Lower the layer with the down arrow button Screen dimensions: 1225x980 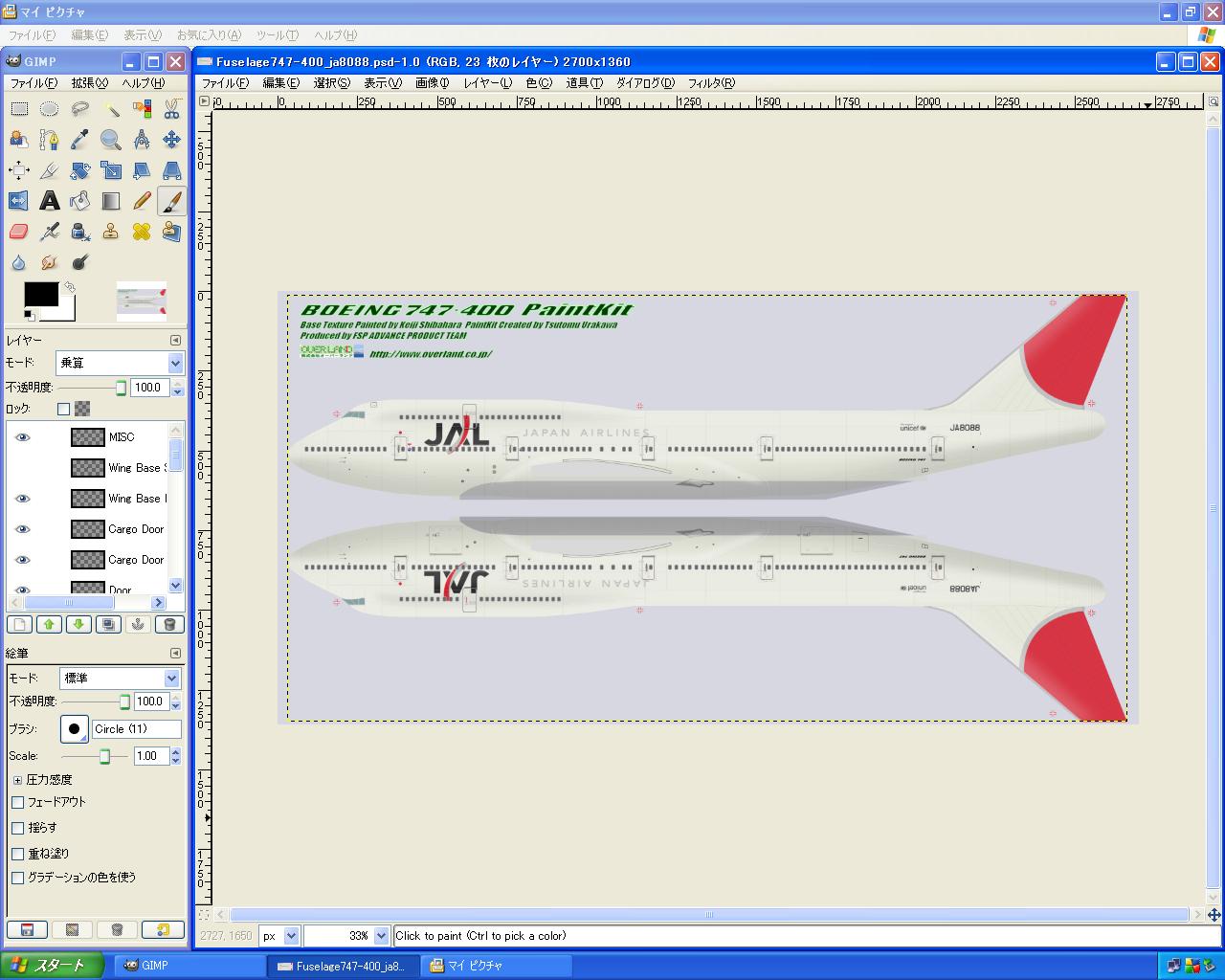coord(78,625)
